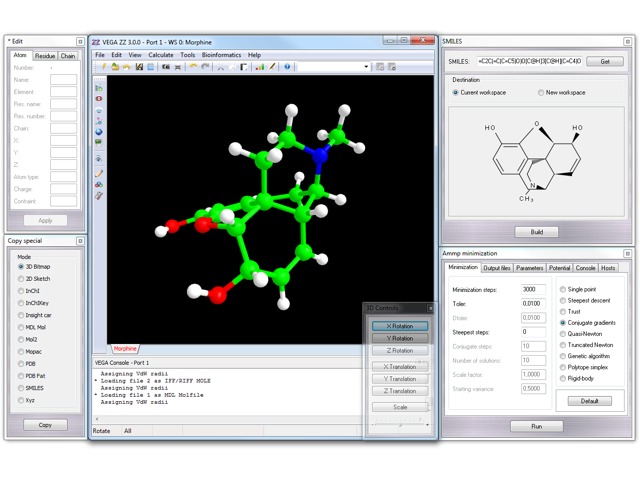The width and height of the screenshot is (640, 480).
Task: Click the cut scissors toolbar icon
Action: pyautogui.click(x=220, y=67)
